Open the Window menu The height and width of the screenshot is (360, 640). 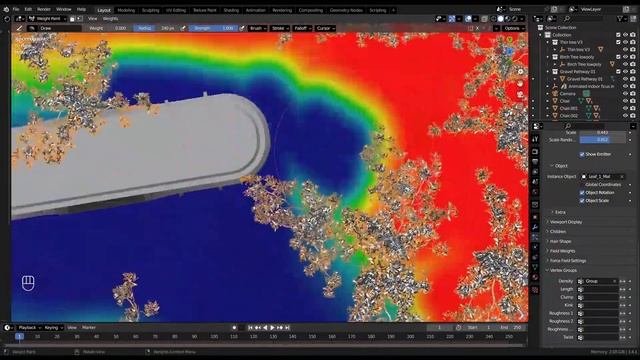click(63, 9)
